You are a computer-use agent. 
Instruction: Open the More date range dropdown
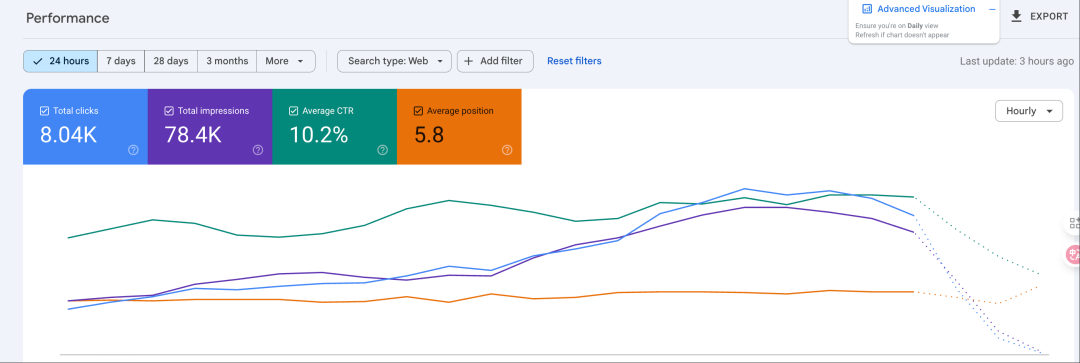click(286, 61)
